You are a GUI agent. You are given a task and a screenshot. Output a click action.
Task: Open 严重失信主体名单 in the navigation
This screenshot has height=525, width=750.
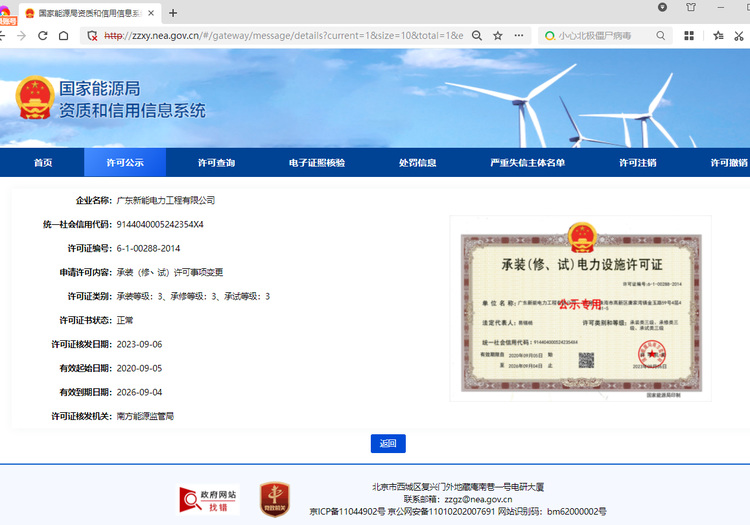528,163
